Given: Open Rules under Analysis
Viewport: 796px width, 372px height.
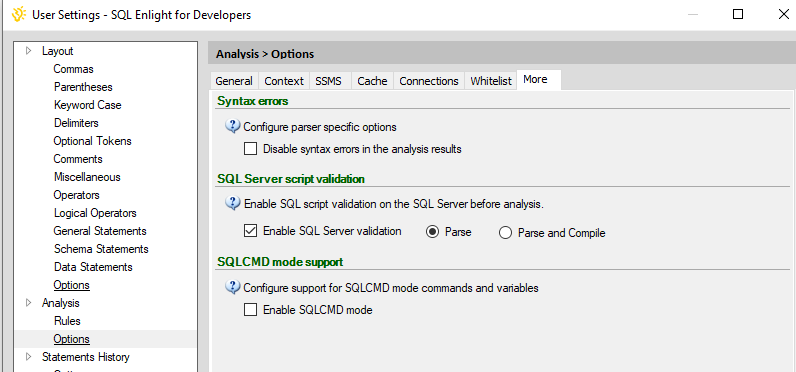Looking at the screenshot, I should click(x=67, y=321).
